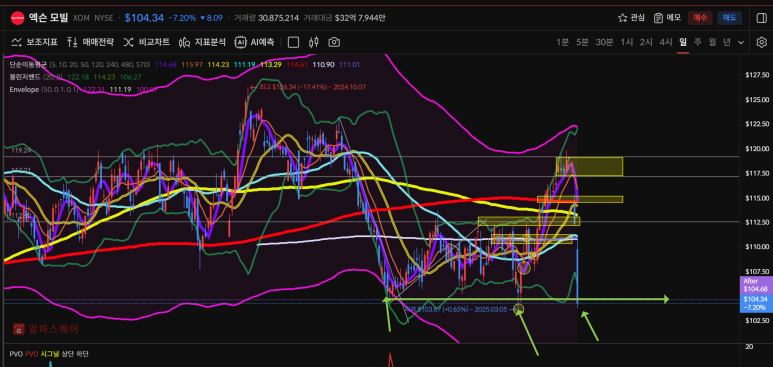
Task: Switch to 2시 timeframe
Action: coord(646,42)
